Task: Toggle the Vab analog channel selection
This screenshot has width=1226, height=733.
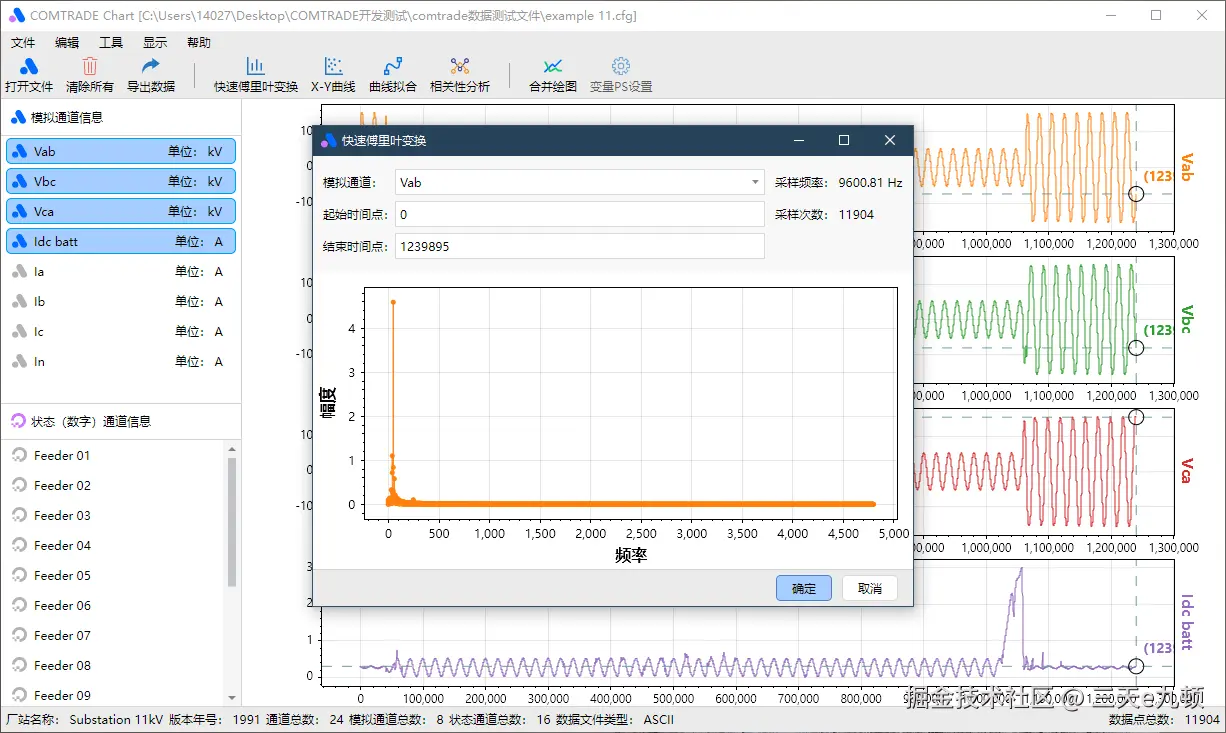Action: pos(121,151)
